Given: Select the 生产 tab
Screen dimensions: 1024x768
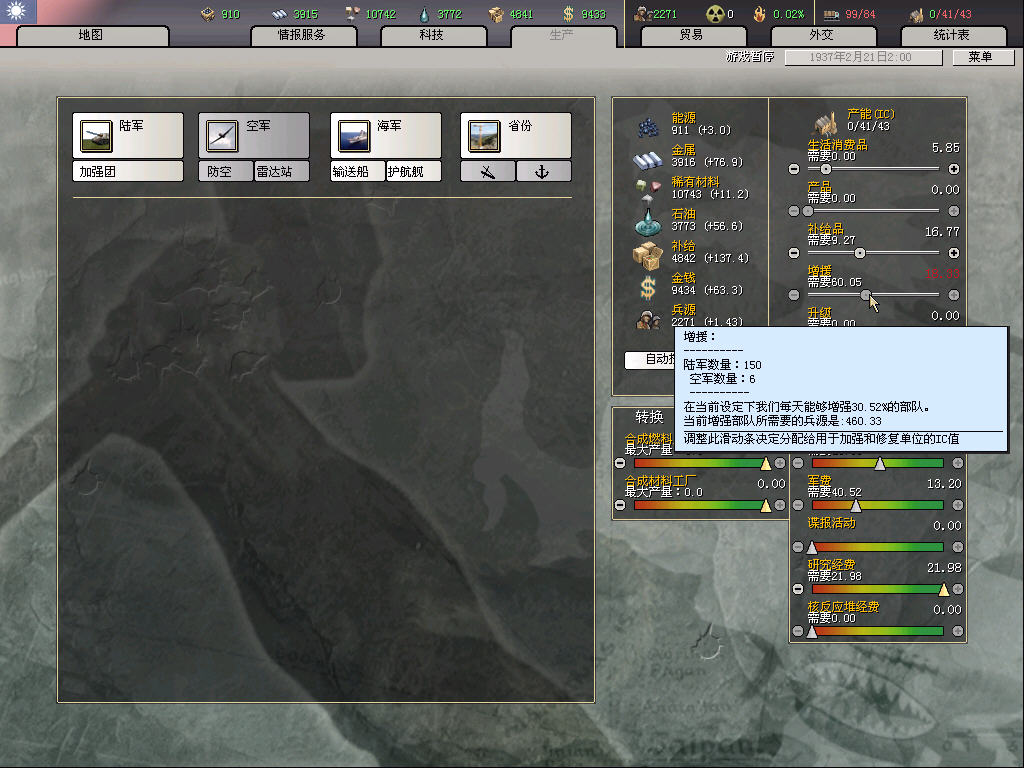Looking at the screenshot, I should coord(563,35).
